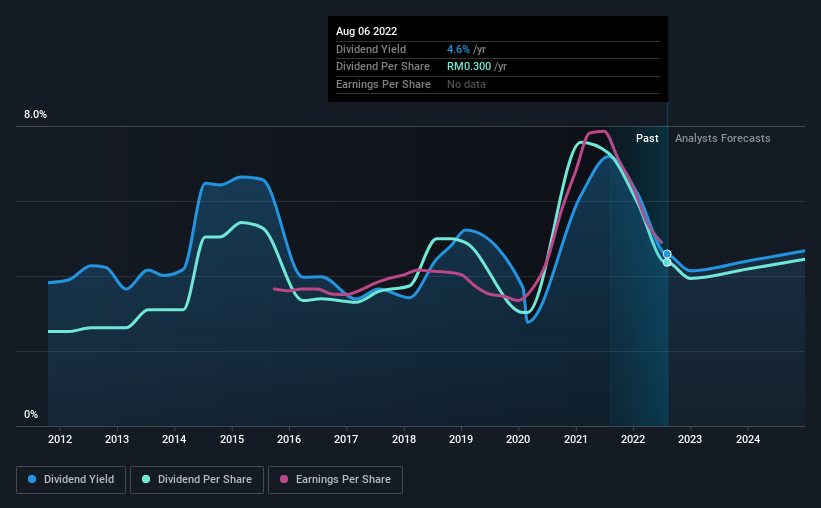Toggle the Dividend Per Share legend button
This screenshot has height=508, width=821.
(x=197, y=480)
